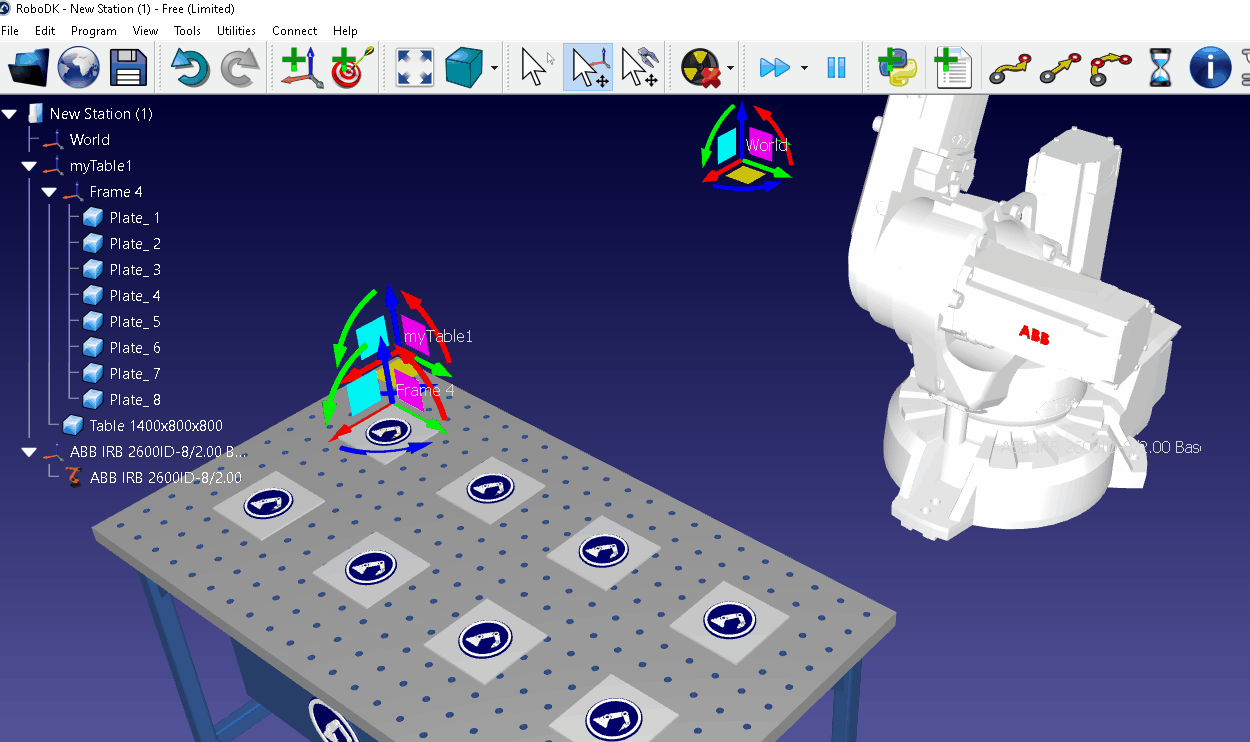Click the Fit All view icon
Image resolution: width=1250 pixels, height=742 pixels.
tap(414, 68)
